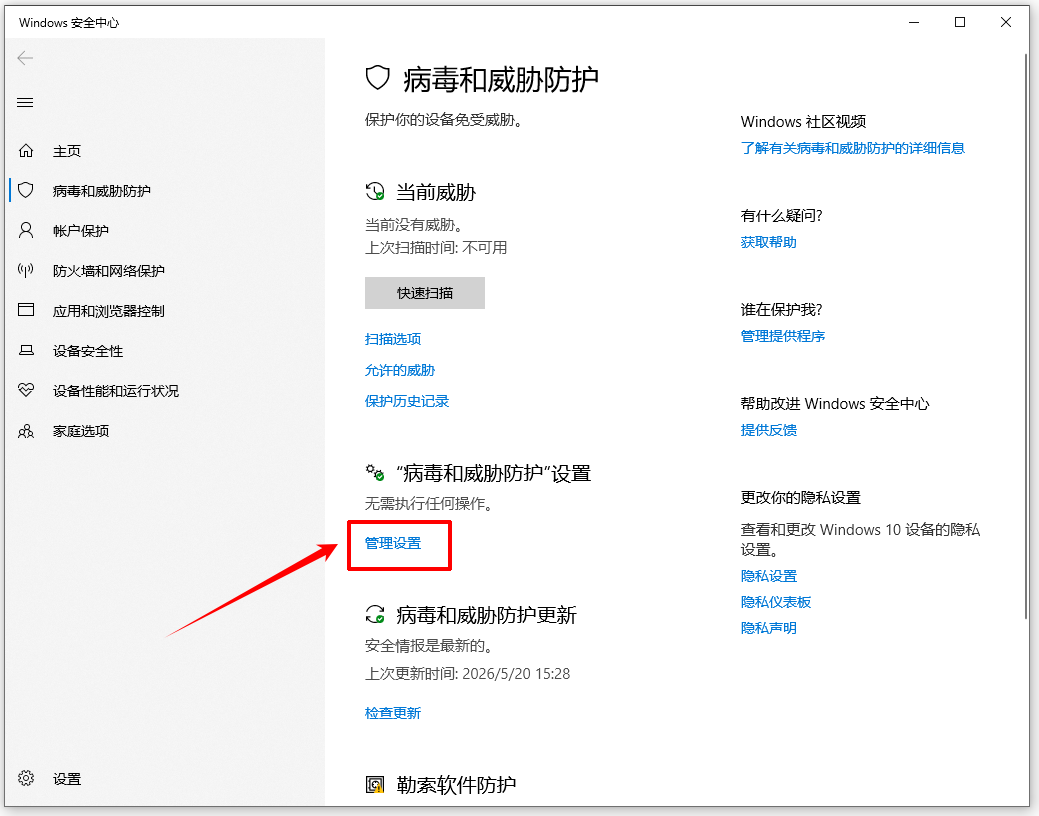This screenshot has width=1039, height=816.
Task: Click the 无需执行任何操作 status text
Action: tap(429, 504)
